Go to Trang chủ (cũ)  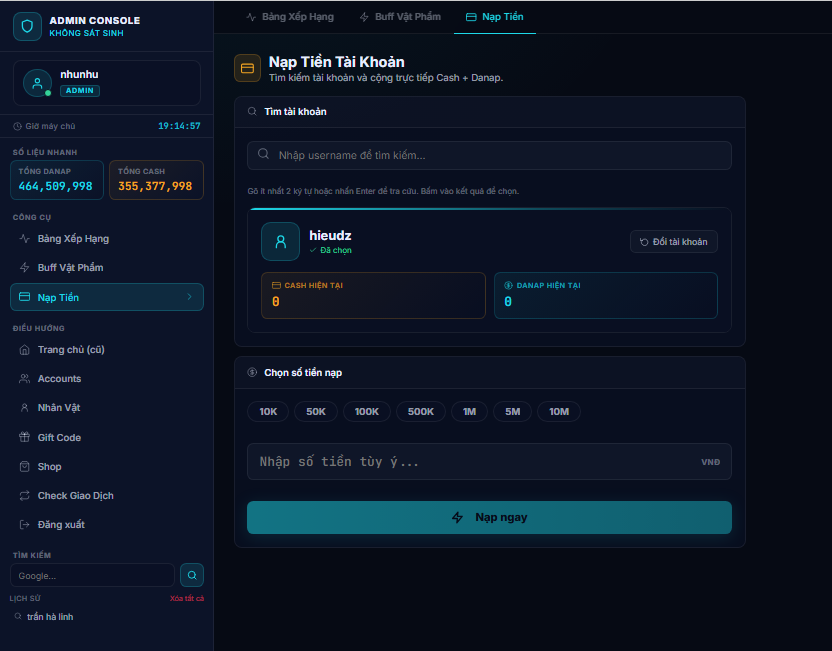coord(107,350)
